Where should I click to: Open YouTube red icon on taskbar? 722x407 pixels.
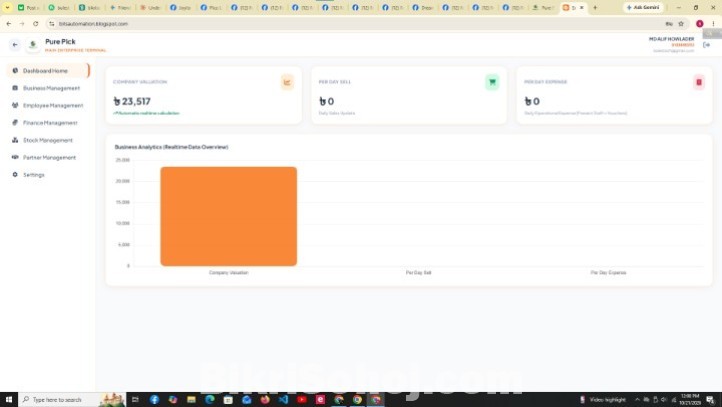click(x=302, y=400)
